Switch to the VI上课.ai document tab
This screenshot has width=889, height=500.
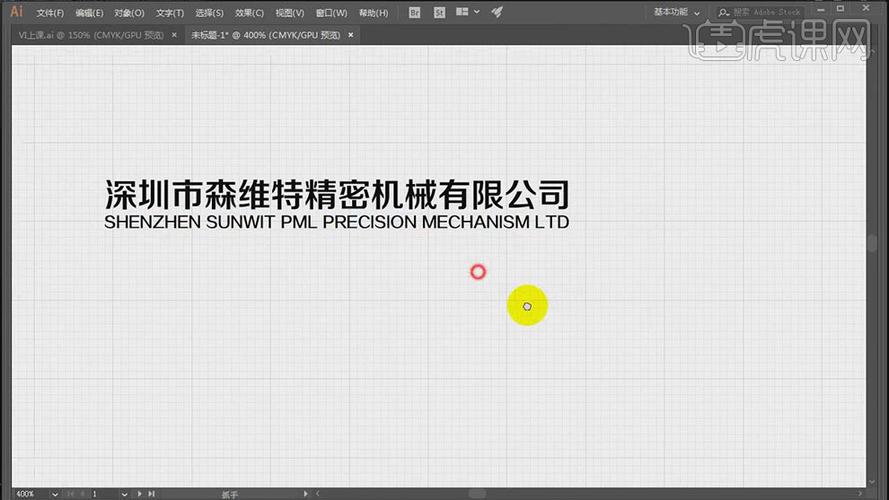click(x=91, y=35)
